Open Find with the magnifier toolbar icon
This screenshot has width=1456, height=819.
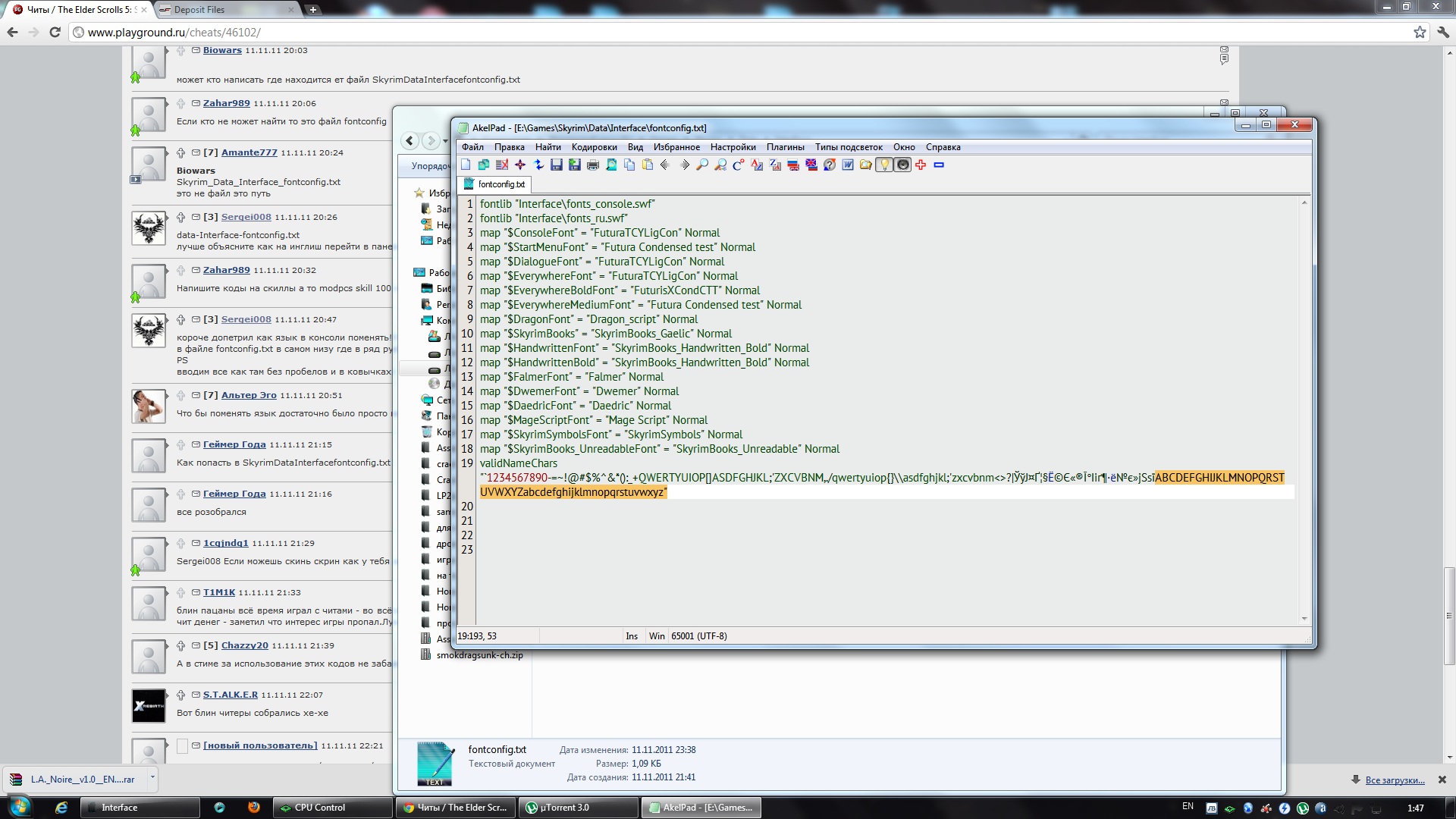point(702,165)
